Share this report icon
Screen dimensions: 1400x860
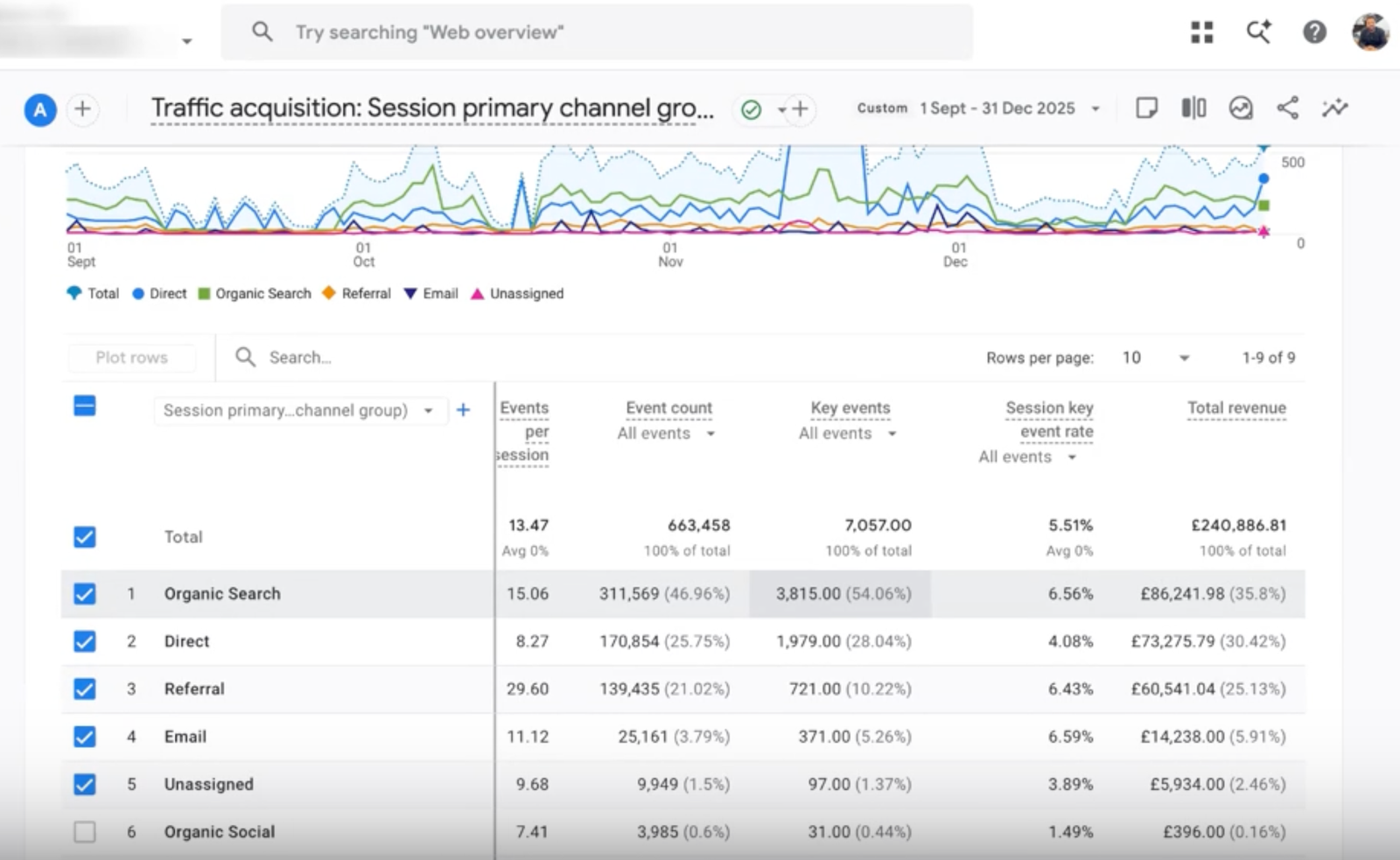1287,108
